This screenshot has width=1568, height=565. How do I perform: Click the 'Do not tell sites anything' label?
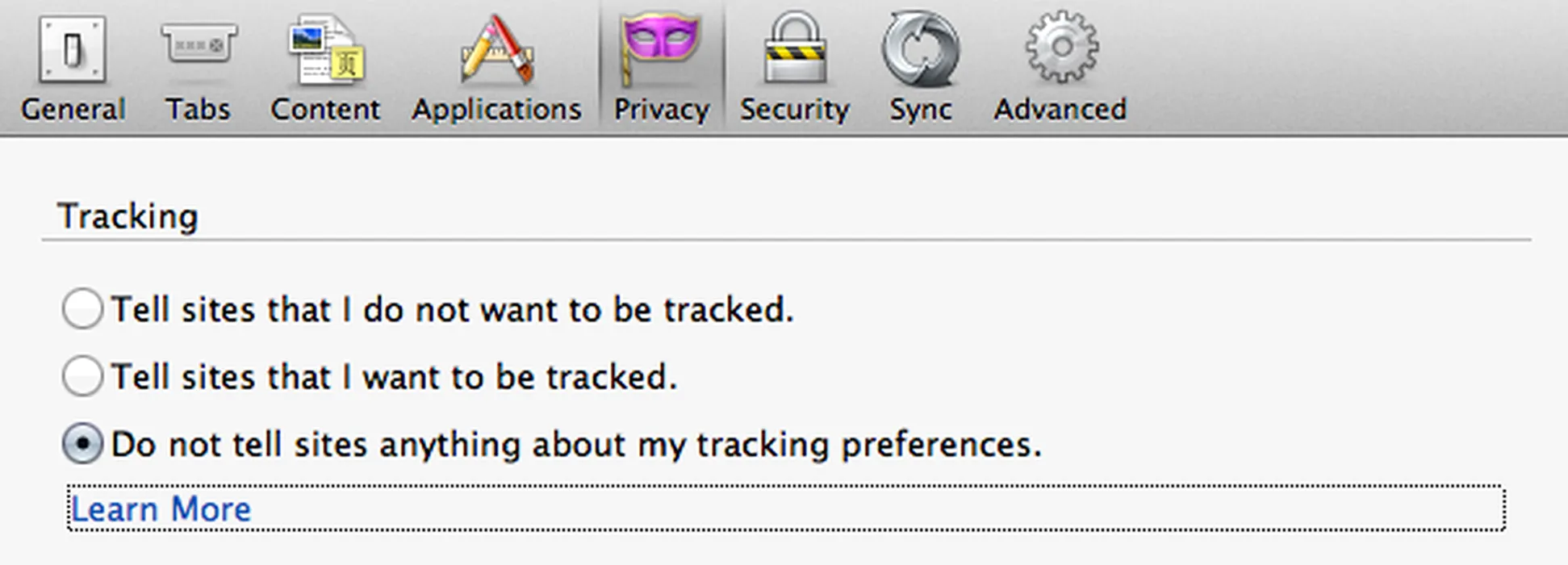(x=576, y=446)
